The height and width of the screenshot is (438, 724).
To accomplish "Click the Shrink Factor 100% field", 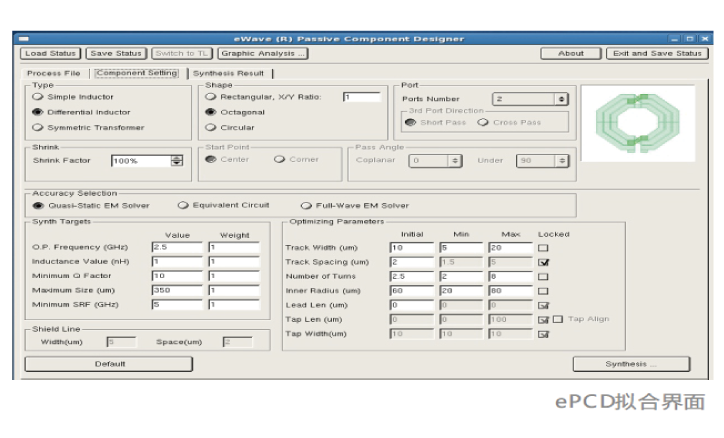I will pos(141,161).
